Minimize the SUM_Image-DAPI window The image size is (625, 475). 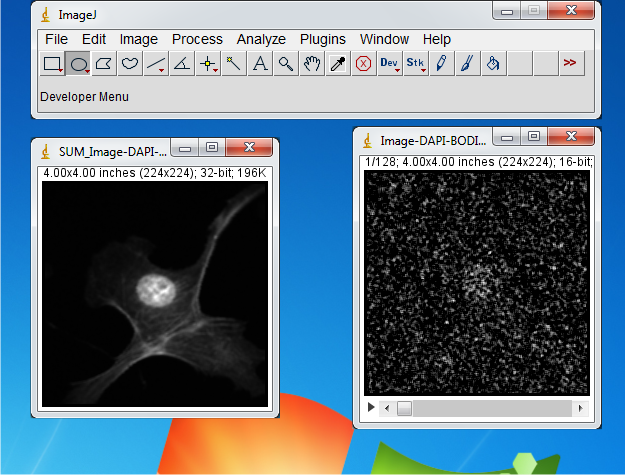(x=185, y=148)
